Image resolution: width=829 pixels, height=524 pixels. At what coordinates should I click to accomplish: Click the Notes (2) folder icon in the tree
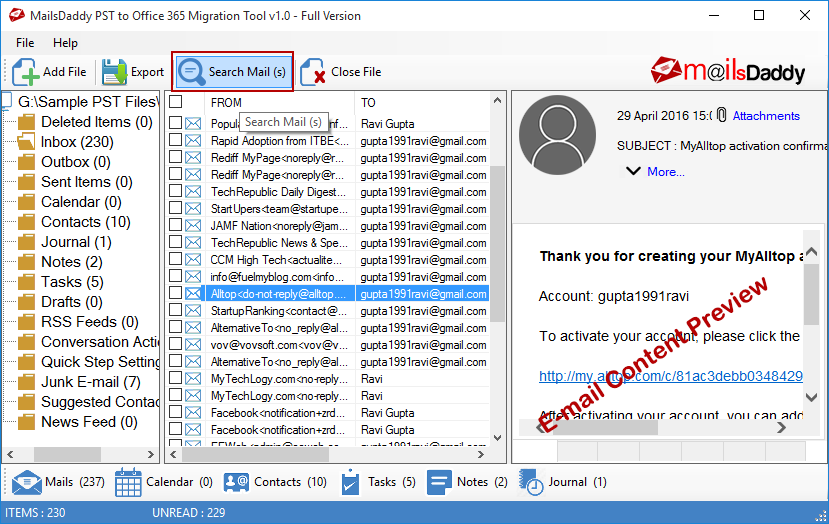coord(26,262)
